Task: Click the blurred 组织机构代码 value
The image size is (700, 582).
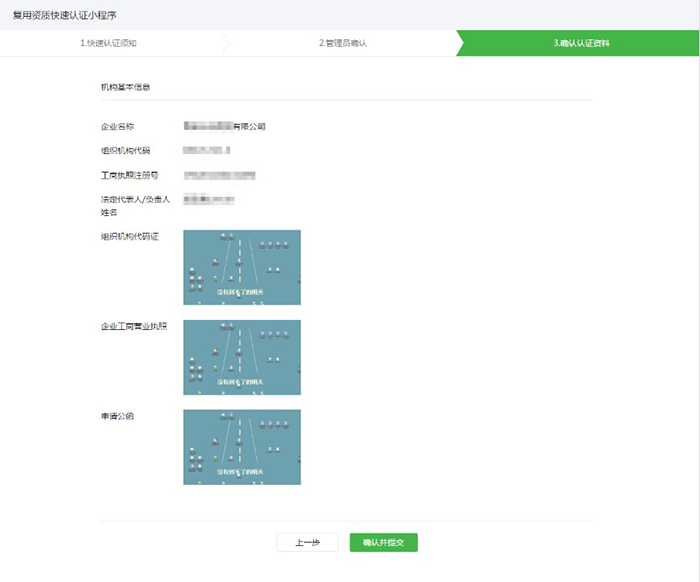Action: tap(207, 150)
